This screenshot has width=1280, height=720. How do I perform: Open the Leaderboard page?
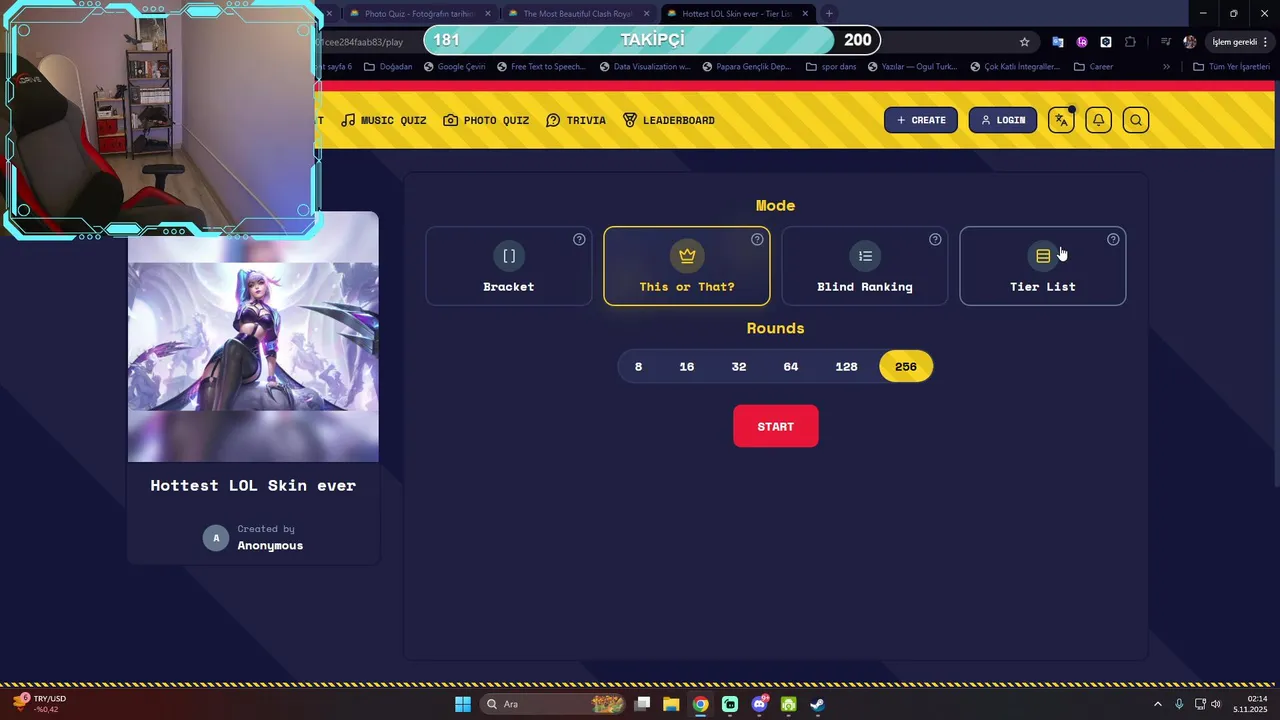[x=669, y=120]
